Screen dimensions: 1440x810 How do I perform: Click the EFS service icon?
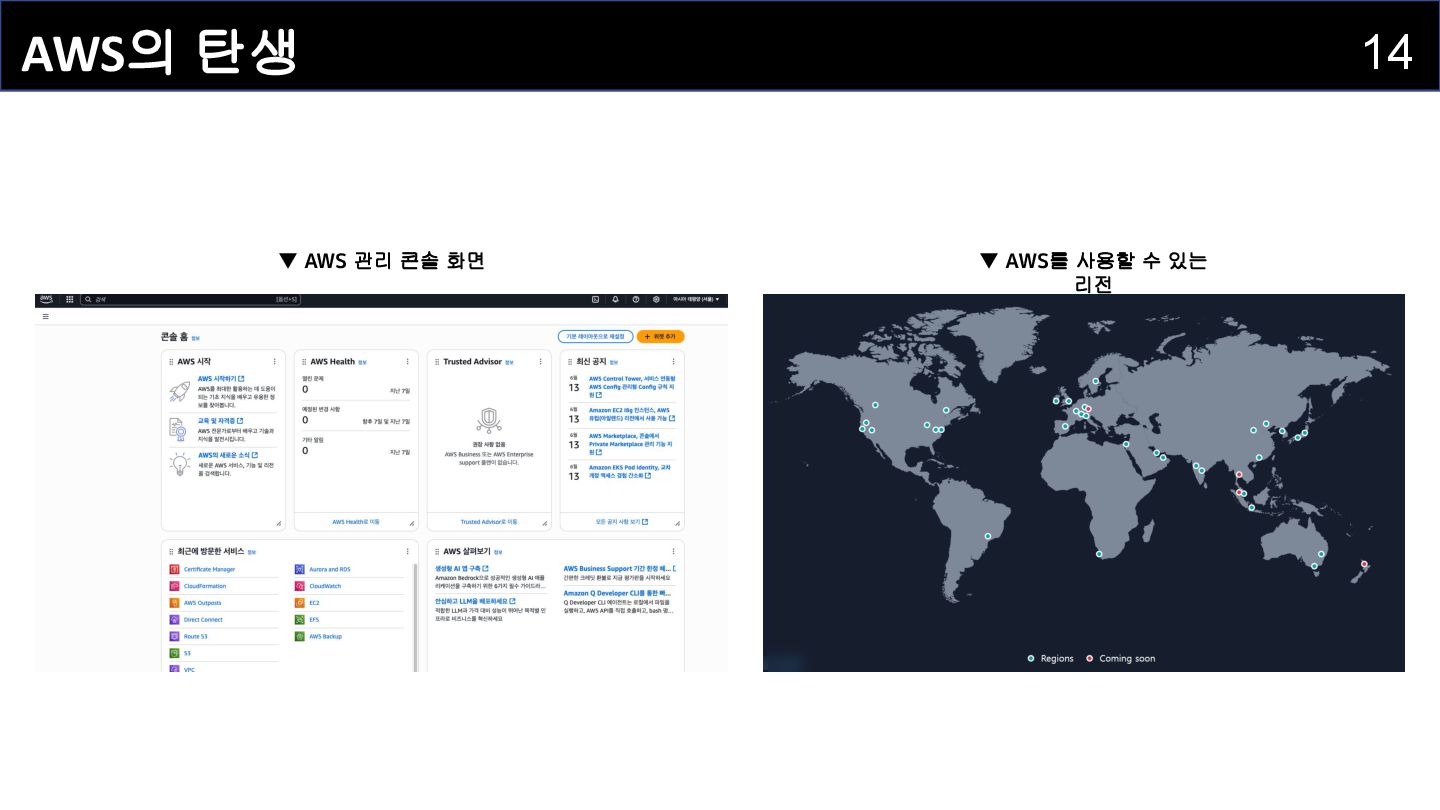point(300,620)
